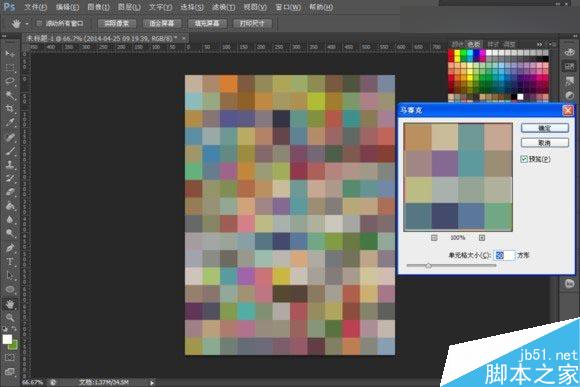The width and height of the screenshot is (580, 387).
Task: Switch to the 色板 swatches tab
Action: [474, 44]
